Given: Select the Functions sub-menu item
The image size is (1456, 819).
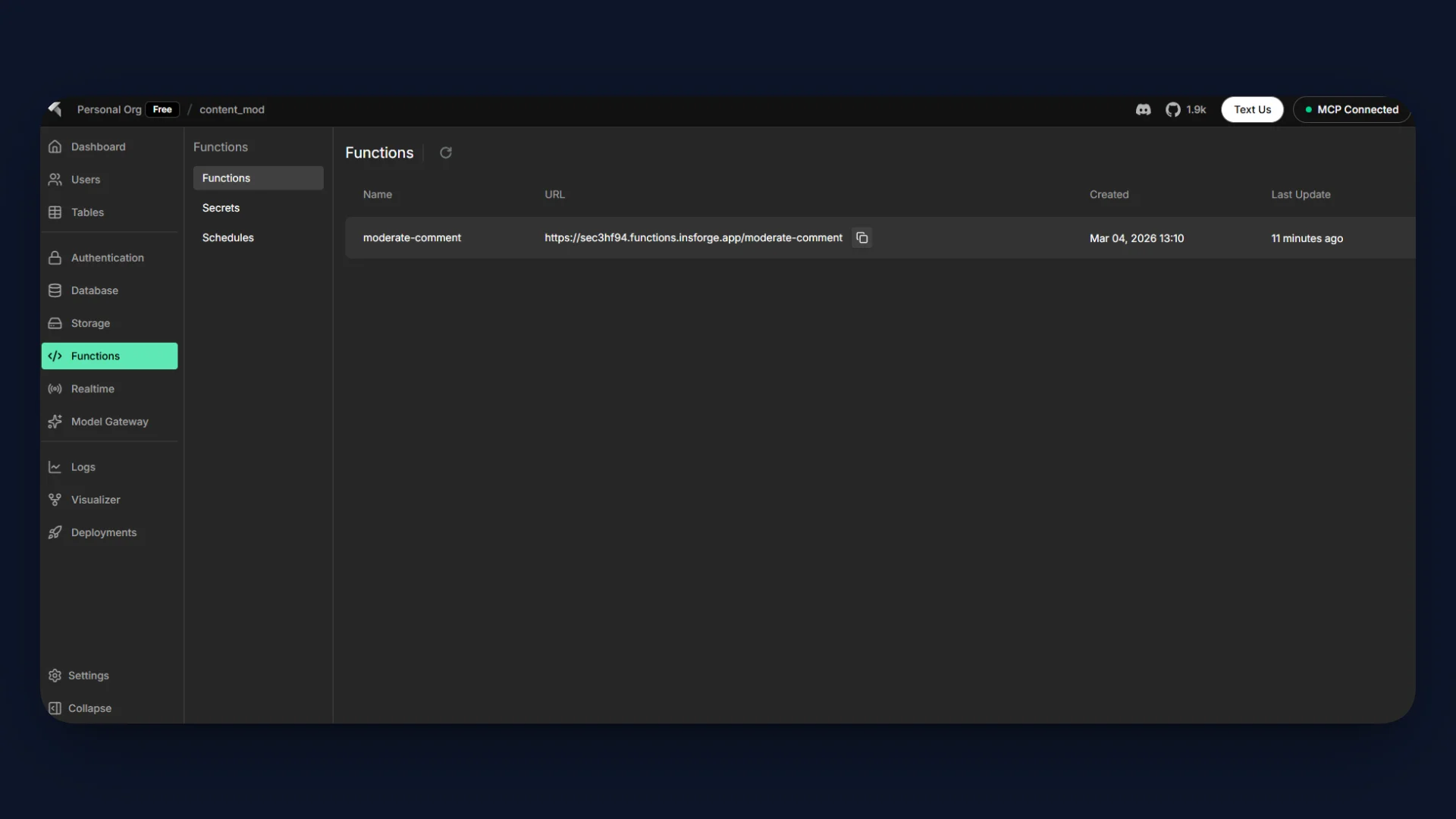Looking at the screenshot, I should click(x=258, y=178).
